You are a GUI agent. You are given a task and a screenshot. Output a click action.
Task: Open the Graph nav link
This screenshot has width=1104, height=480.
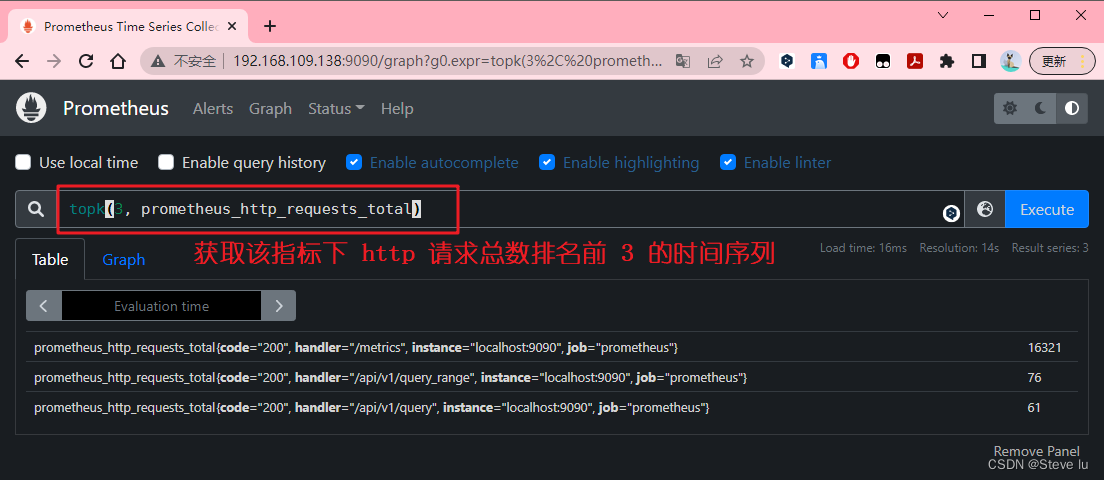270,108
